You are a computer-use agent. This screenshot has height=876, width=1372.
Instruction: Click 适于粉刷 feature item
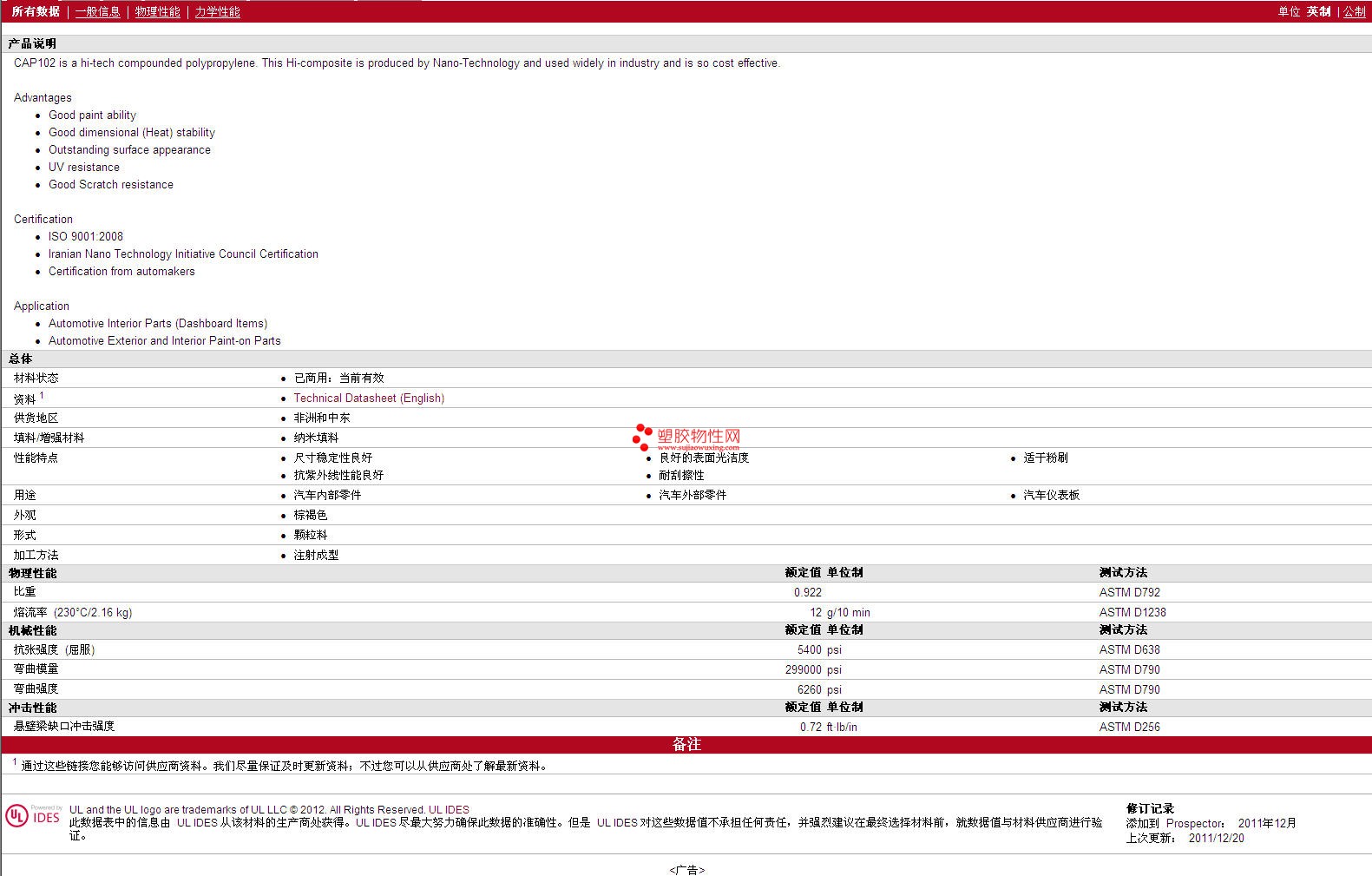(x=1046, y=458)
